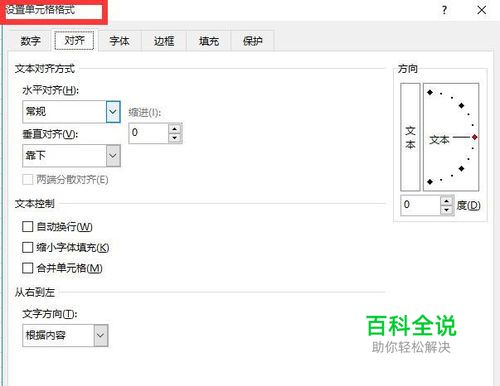The width and height of the screenshot is (500, 386).
Task: Increase the 缩进 indent value
Action: coord(175,129)
